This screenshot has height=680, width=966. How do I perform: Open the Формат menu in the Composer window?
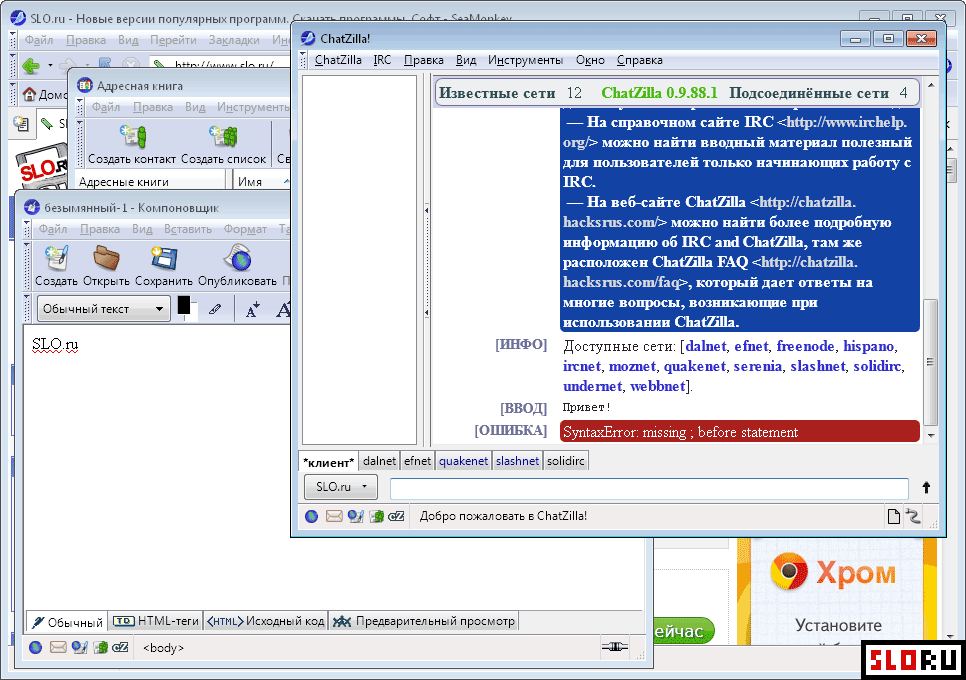[245, 229]
